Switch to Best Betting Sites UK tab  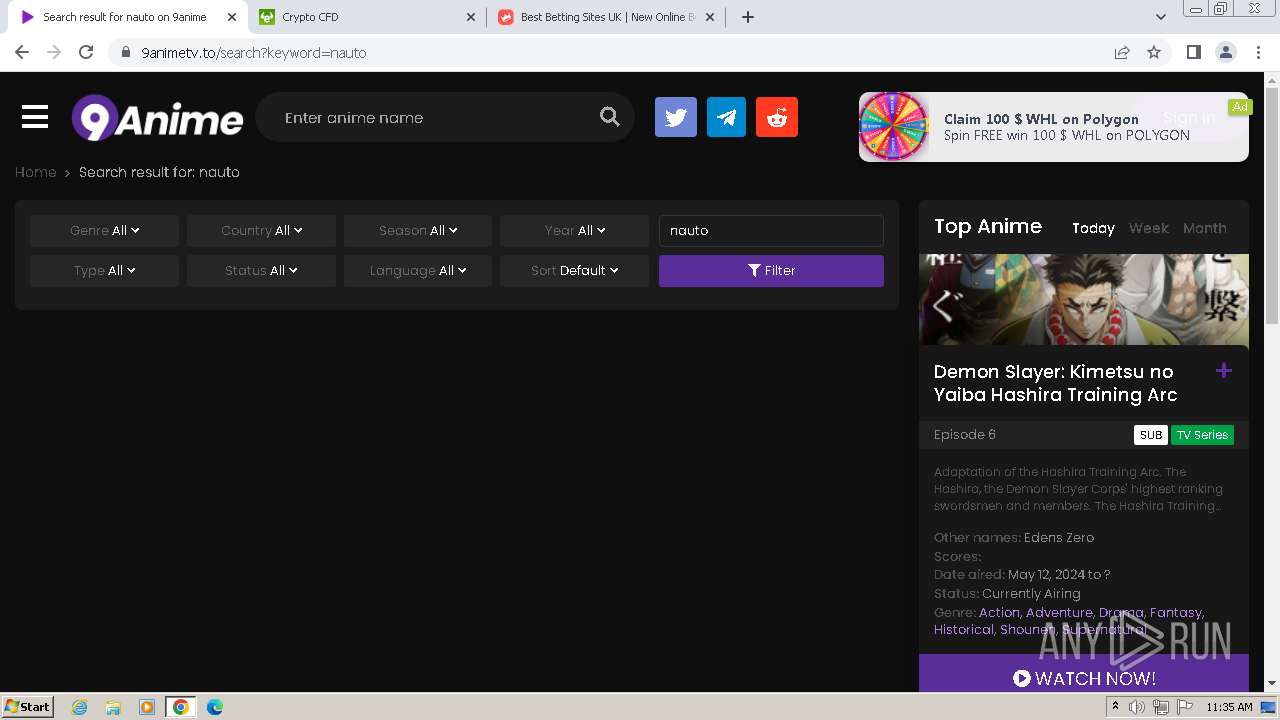point(606,17)
